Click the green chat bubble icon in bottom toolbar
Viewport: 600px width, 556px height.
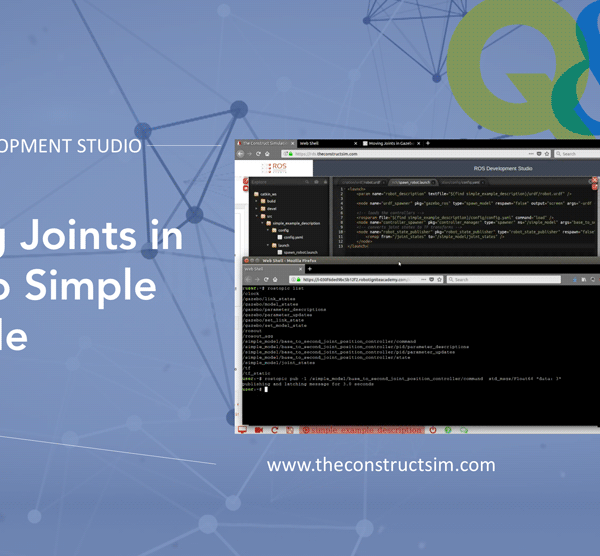tap(464, 430)
